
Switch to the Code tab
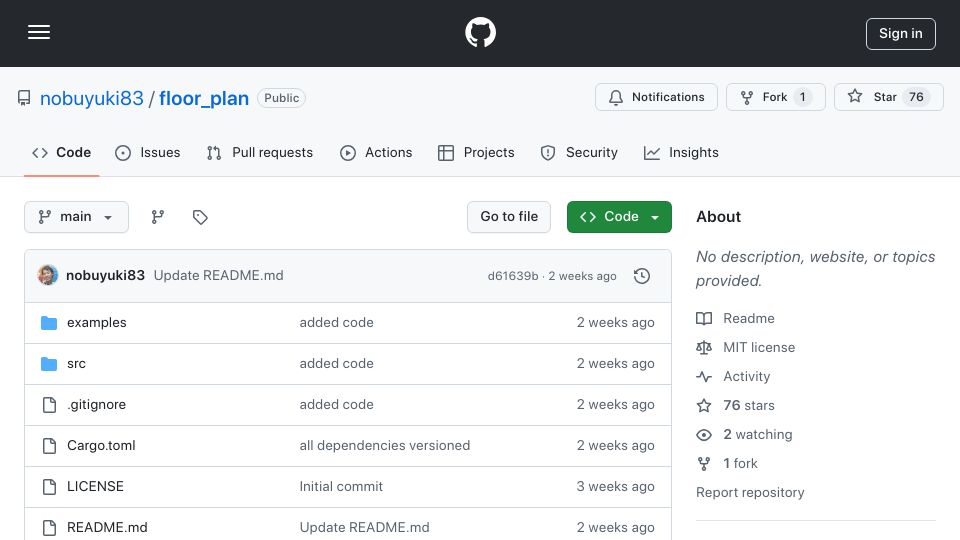pyautogui.click(x=61, y=152)
